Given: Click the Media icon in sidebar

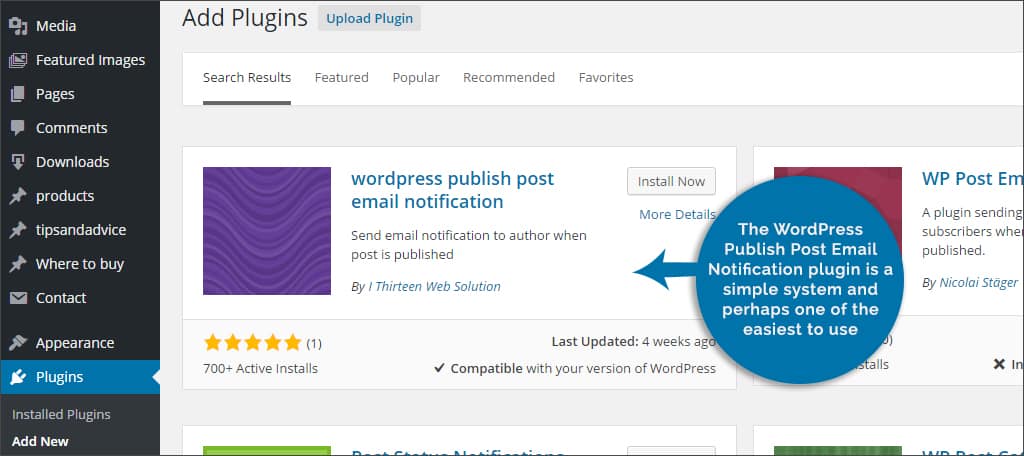Looking at the screenshot, I should [x=18, y=26].
